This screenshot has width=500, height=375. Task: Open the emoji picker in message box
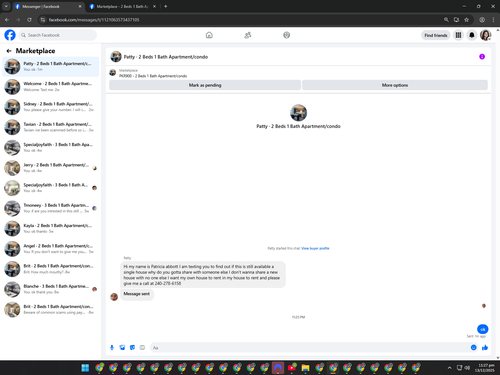pyautogui.click(x=474, y=348)
